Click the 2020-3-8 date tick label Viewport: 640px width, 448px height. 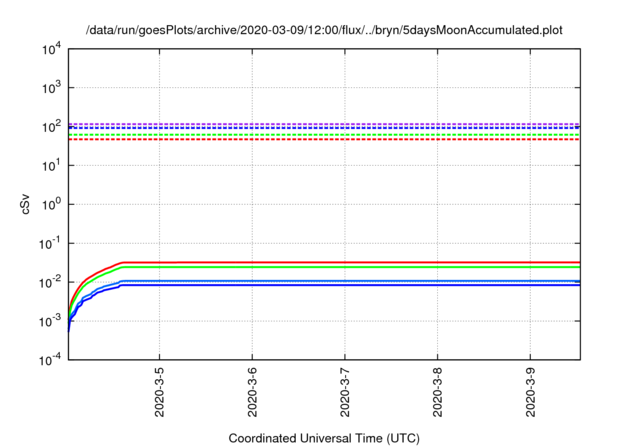pyautogui.click(x=438, y=392)
